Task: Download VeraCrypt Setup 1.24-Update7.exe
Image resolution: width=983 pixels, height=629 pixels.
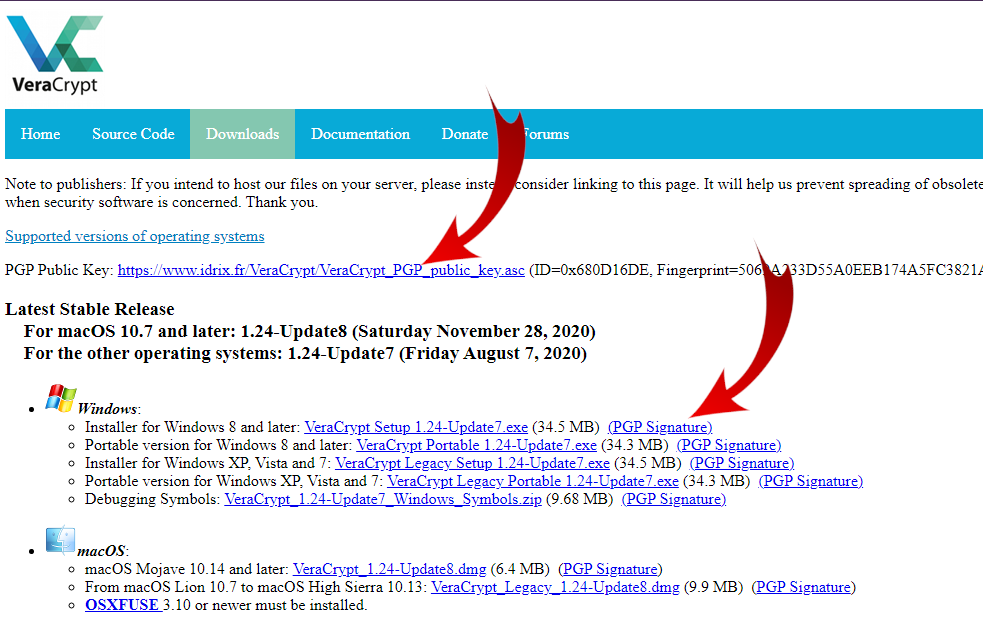Action: pyautogui.click(x=416, y=427)
